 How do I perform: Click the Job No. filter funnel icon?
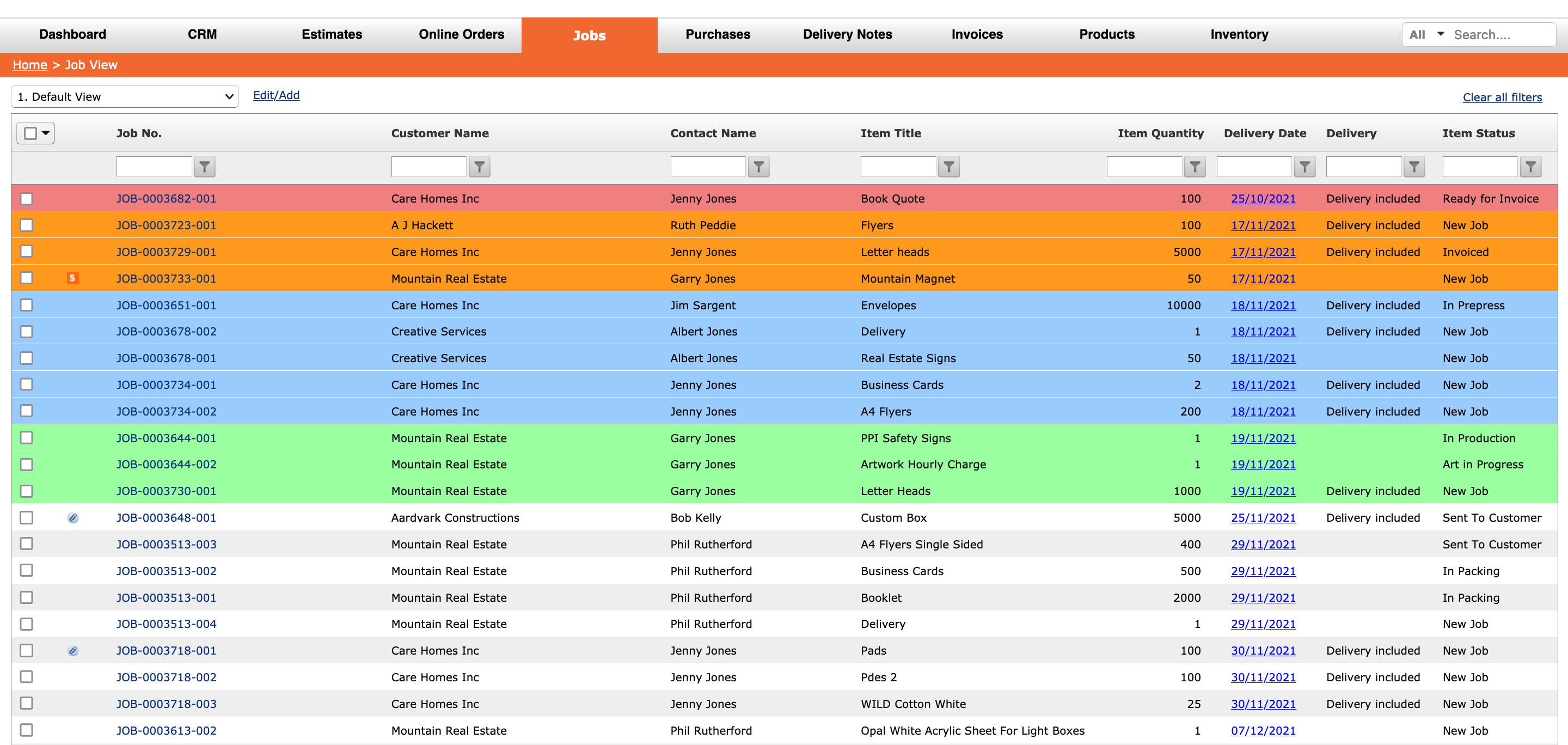click(205, 166)
